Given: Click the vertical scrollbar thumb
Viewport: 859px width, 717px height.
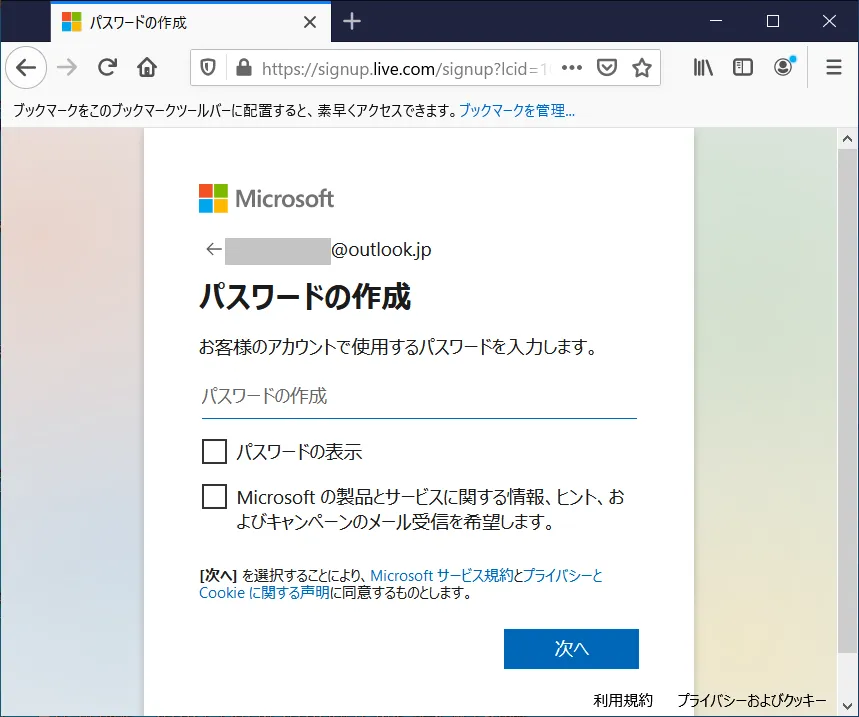Looking at the screenshot, I should tap(847, 401).
